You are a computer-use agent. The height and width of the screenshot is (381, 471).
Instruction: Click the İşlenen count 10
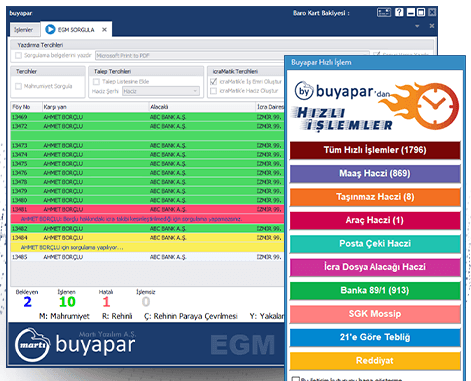tap(67, 302)
